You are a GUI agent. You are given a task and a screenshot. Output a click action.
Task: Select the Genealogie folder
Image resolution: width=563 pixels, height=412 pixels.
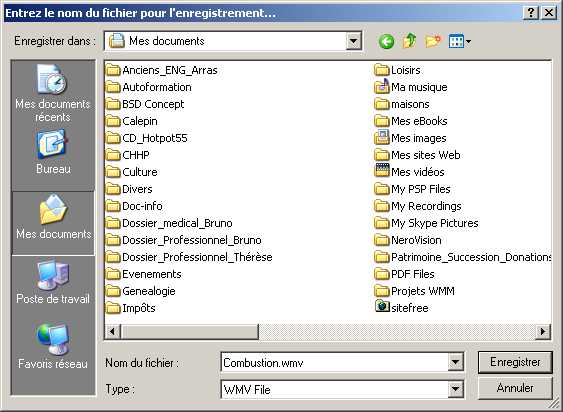pos(141,291)
